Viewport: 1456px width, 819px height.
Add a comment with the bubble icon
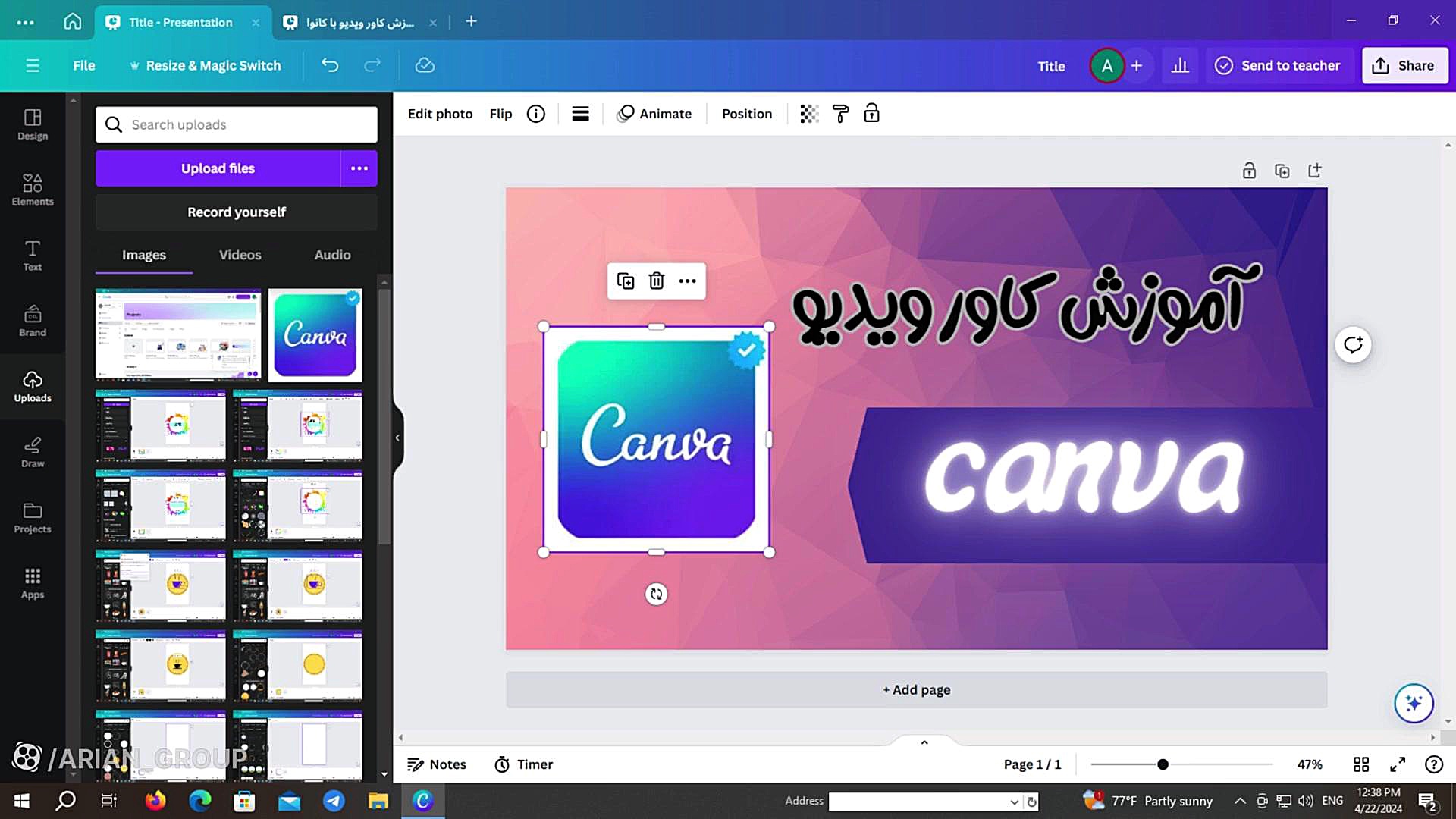1354,345
